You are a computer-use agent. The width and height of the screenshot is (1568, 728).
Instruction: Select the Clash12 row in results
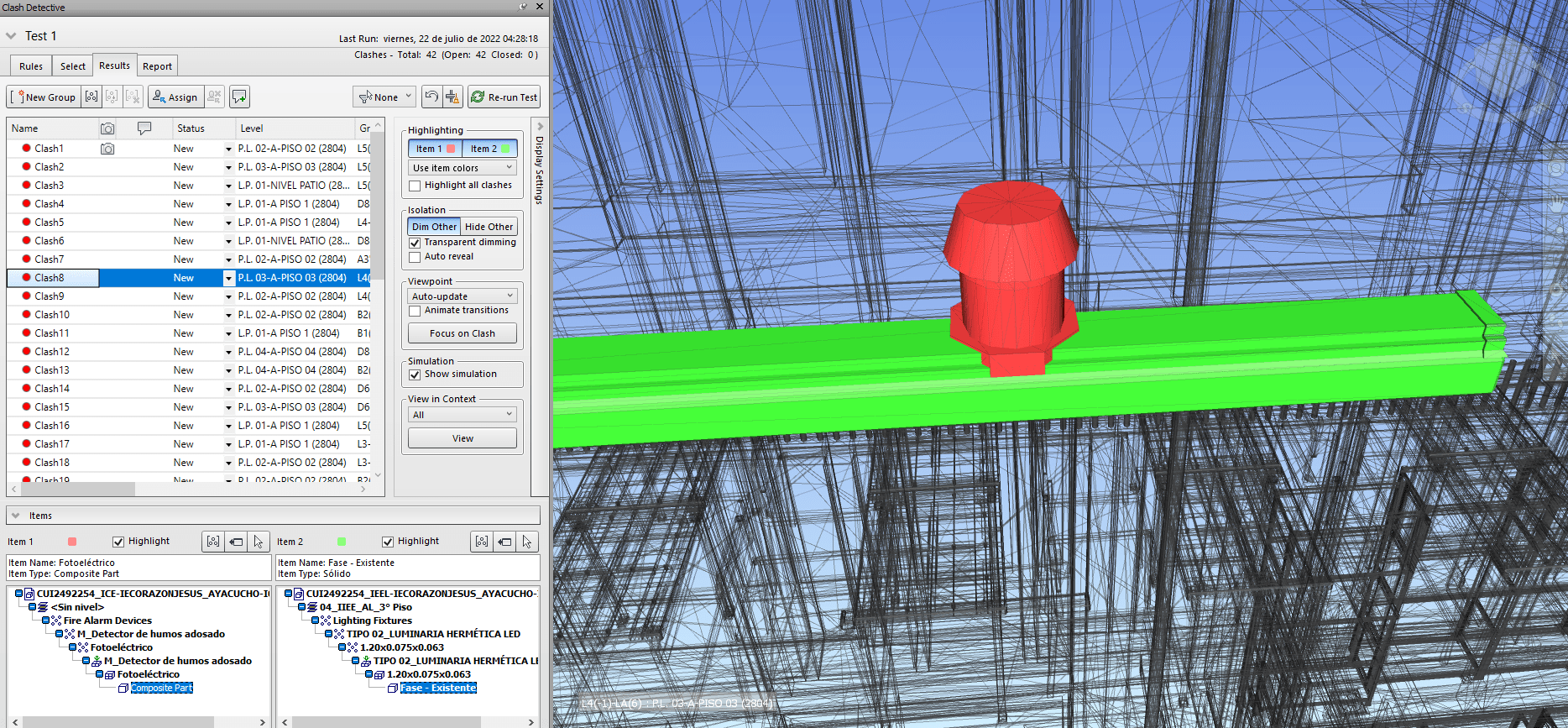[52, 352]
